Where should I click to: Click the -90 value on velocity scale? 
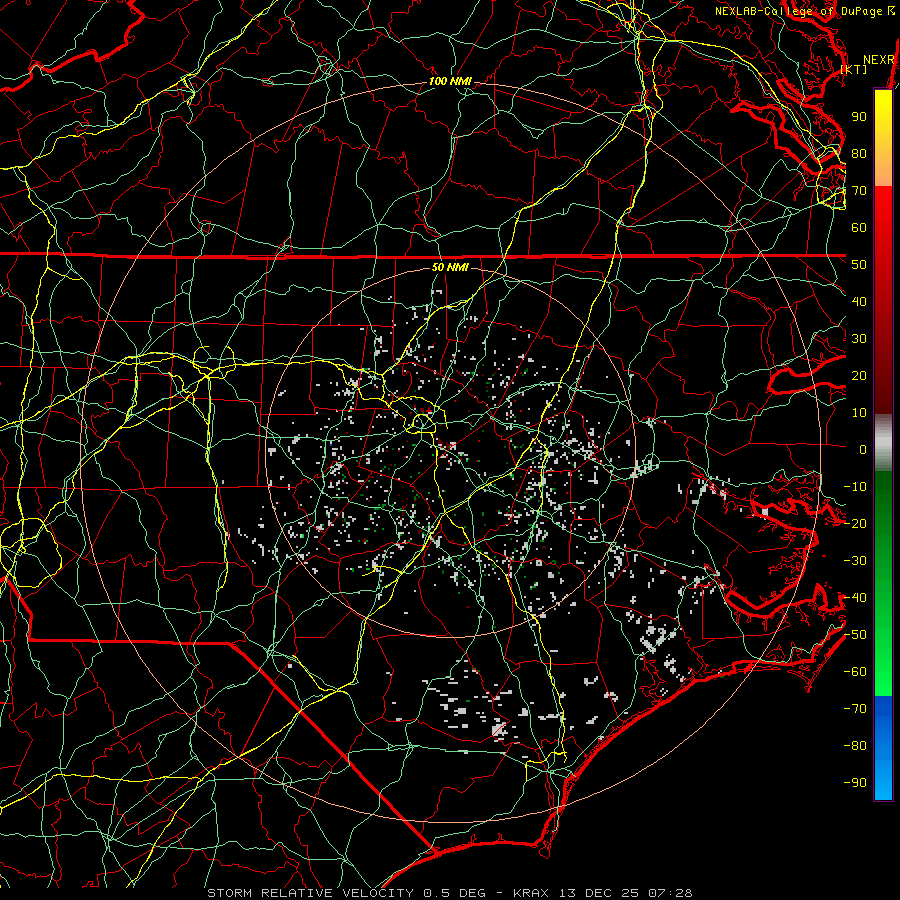click(855, 783)
